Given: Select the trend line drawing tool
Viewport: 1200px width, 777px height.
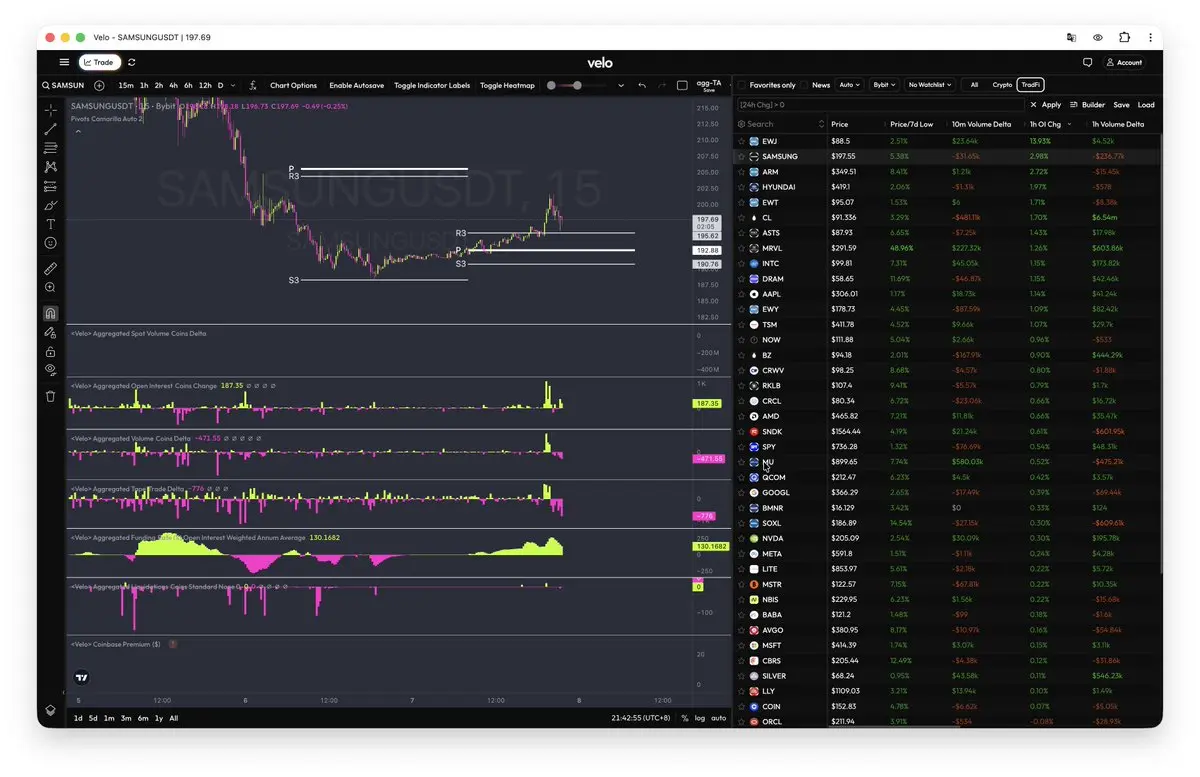Looking at the screenshot, I should point(50,129).
